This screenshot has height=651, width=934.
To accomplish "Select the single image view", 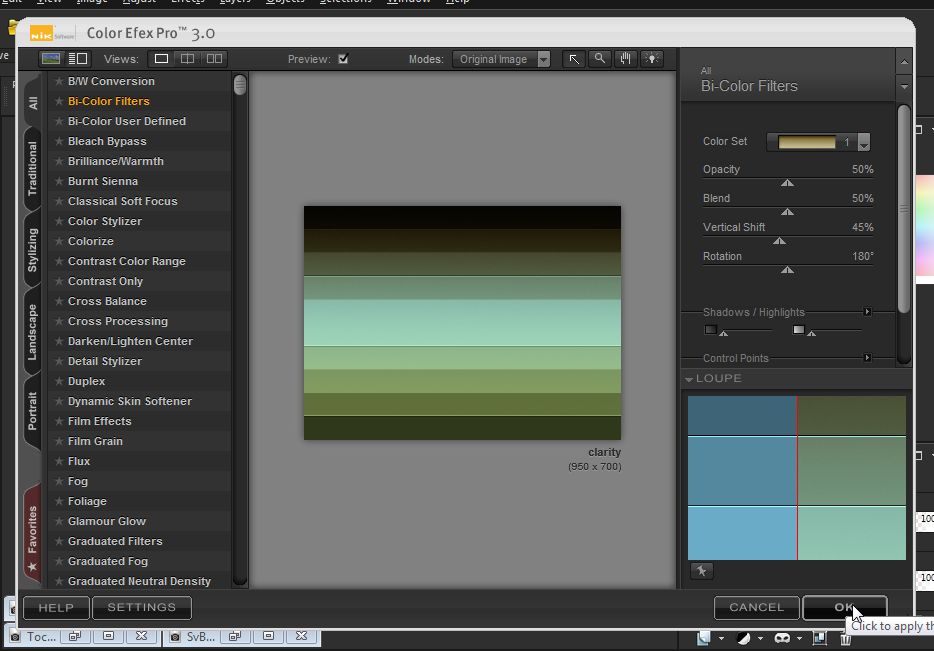I will coord(161,58).
